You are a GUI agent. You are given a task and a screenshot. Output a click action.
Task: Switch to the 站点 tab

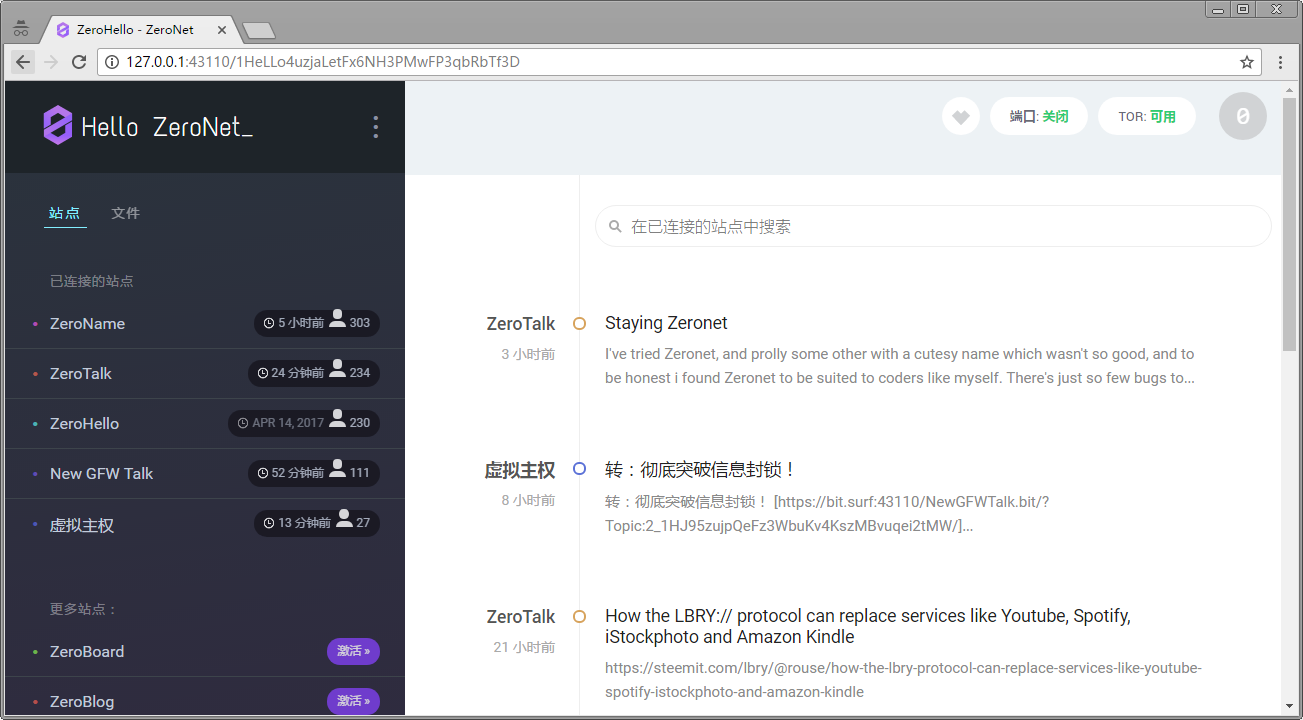point(64,213)
